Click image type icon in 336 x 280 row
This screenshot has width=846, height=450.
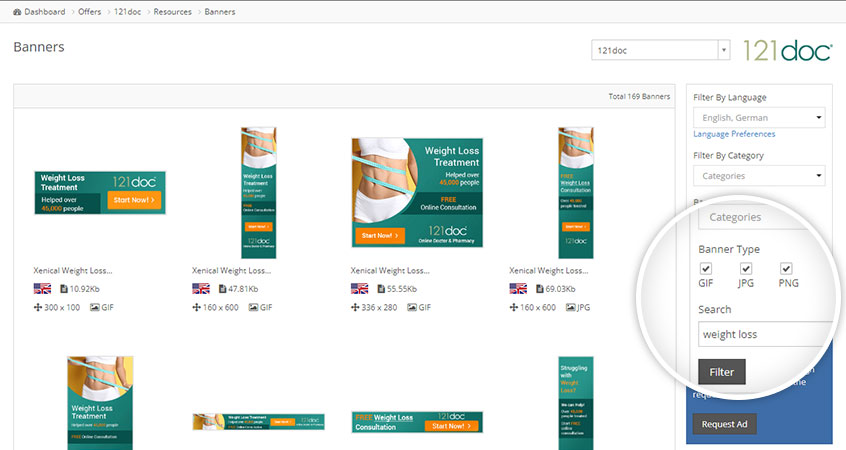(412, 307)
